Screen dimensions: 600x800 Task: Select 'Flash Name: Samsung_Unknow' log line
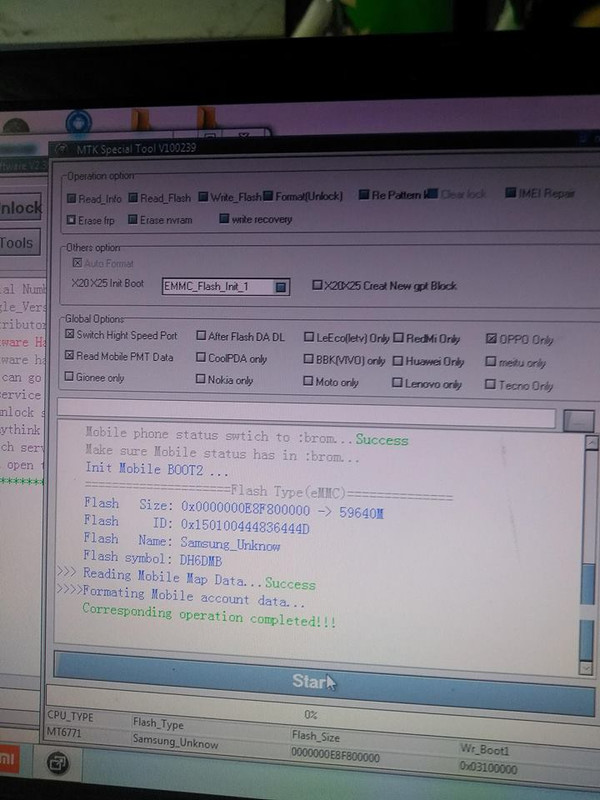tap(182, 542)
